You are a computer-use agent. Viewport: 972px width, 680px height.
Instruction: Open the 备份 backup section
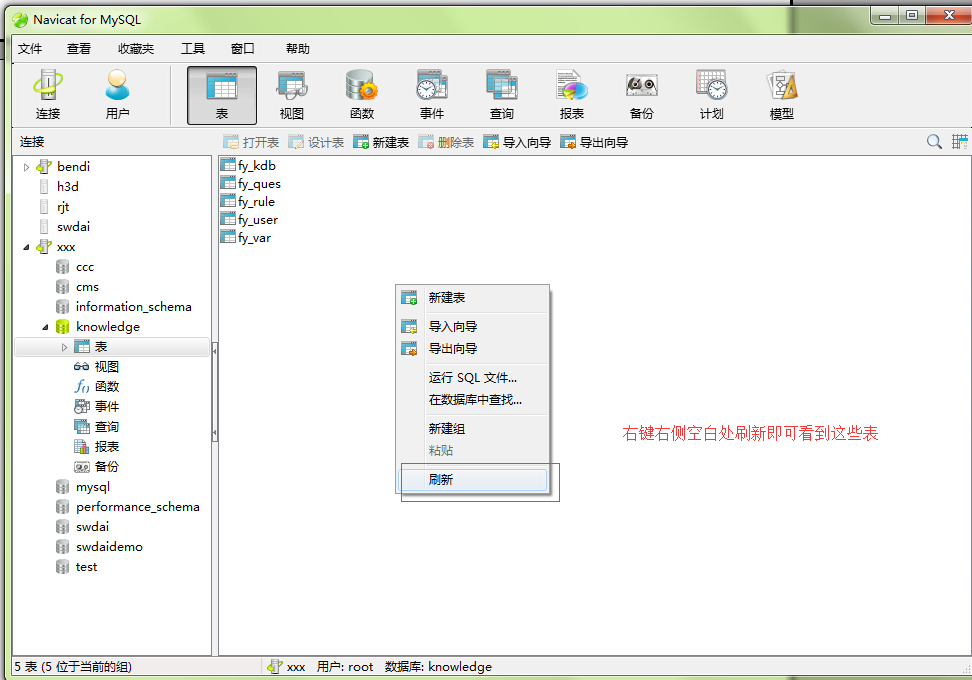tap(642, 95)
